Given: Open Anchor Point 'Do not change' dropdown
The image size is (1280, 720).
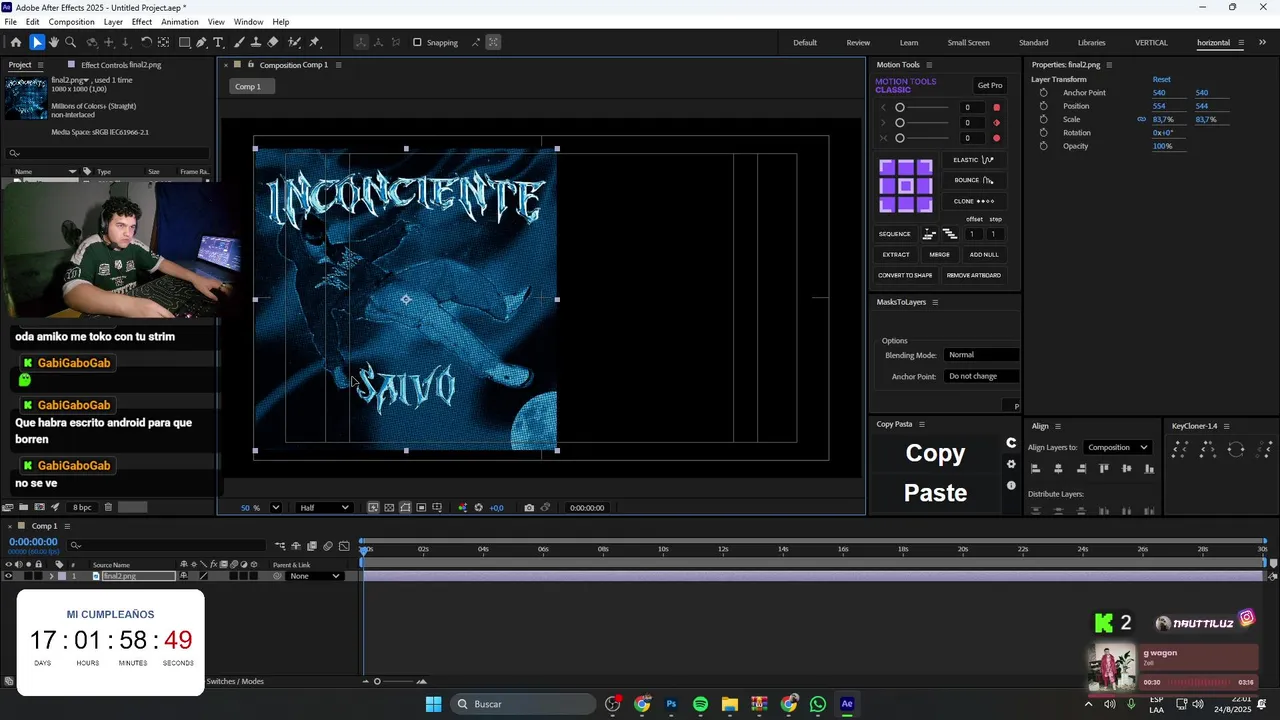Looking at the screenshot, I should click(982, 376).
